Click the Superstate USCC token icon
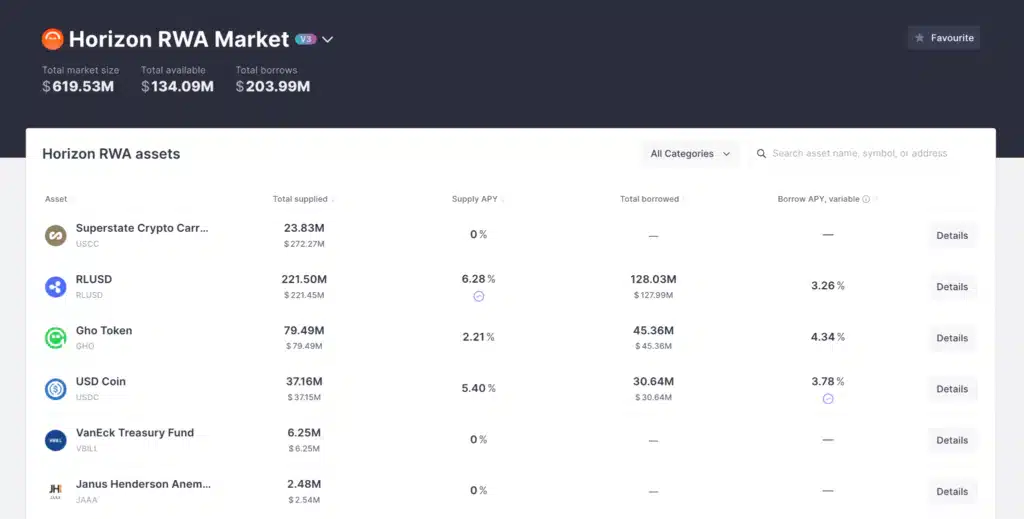The image size is (1024, 519). pos(55,236)
